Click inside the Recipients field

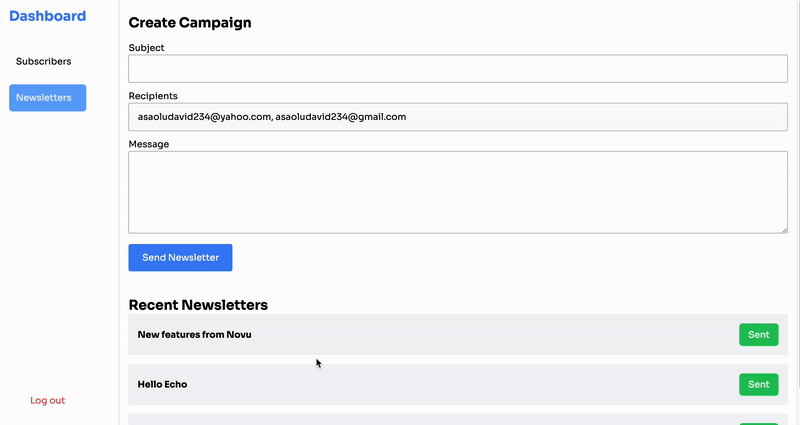tap(458, 117)
